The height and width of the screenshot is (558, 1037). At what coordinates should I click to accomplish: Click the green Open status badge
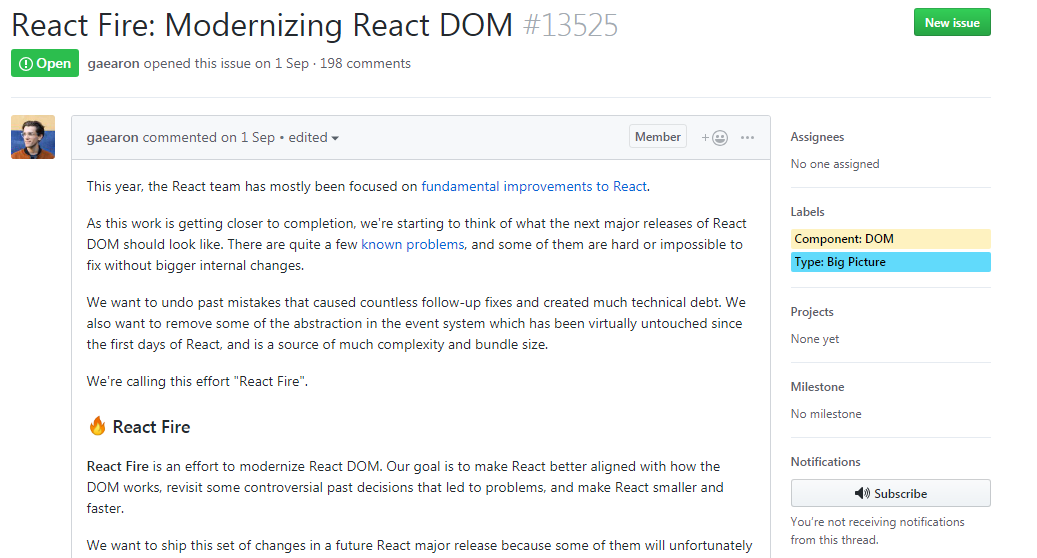[45, 63]
